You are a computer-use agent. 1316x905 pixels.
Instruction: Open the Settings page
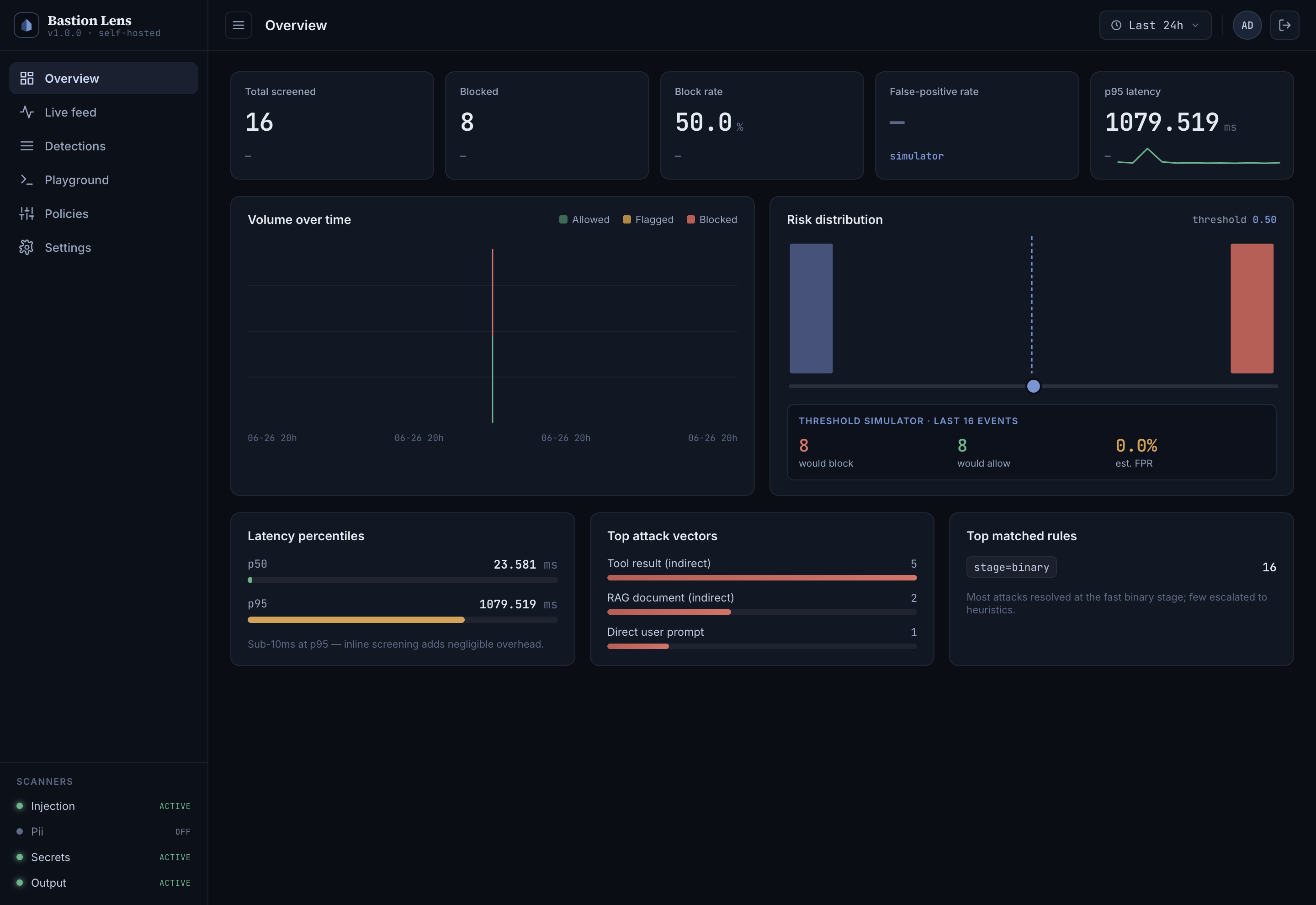pyautogui.click(x=104, y=247)
